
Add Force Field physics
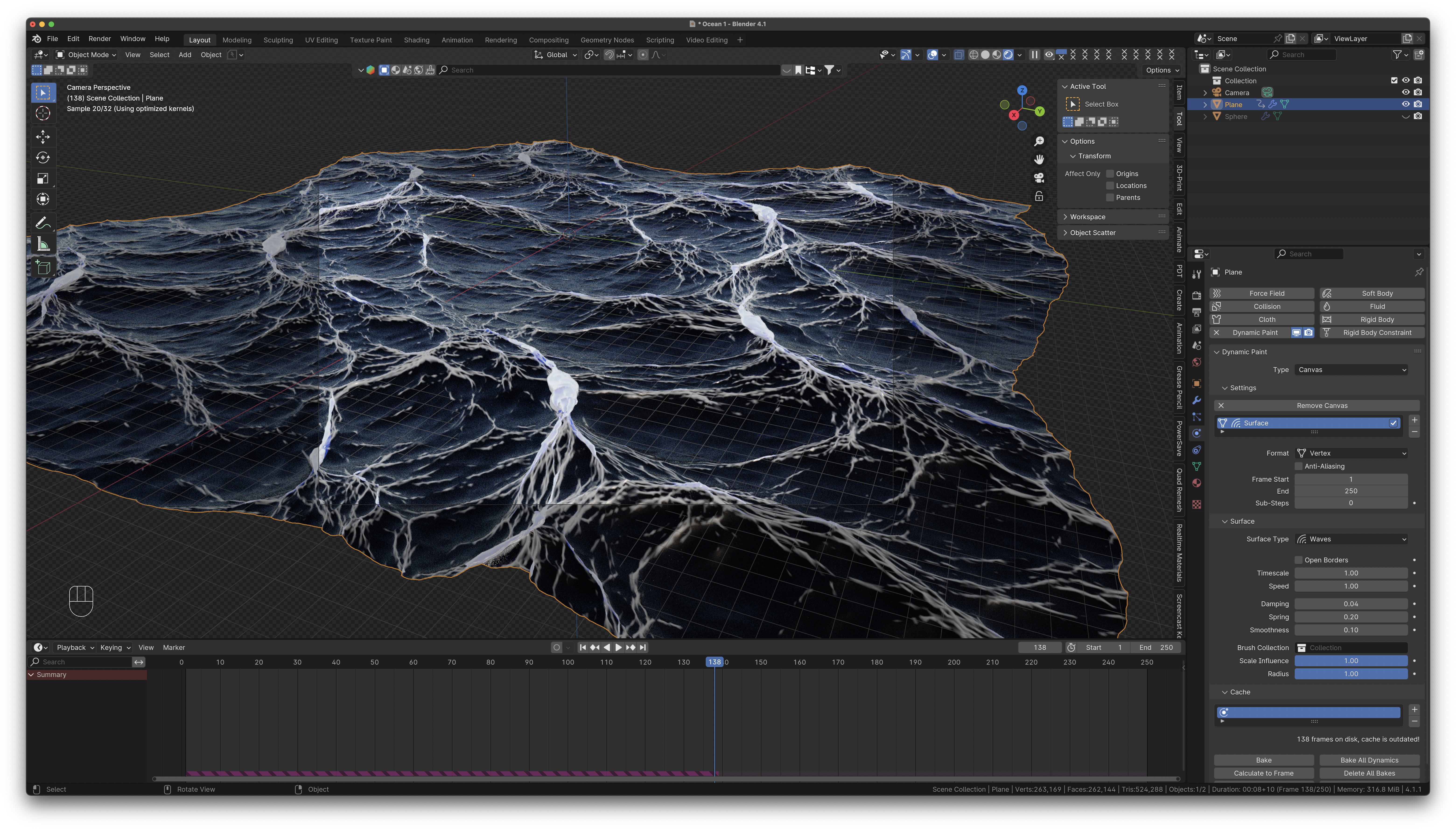1262,293
